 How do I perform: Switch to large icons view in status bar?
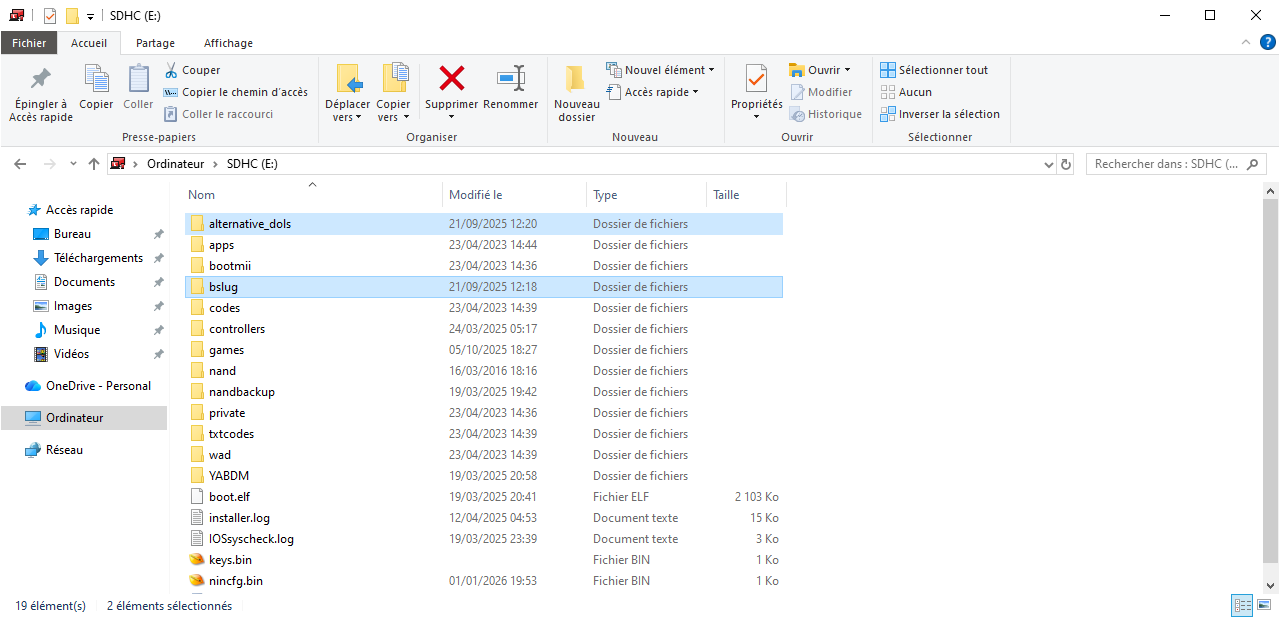[x=1264, y=606]
